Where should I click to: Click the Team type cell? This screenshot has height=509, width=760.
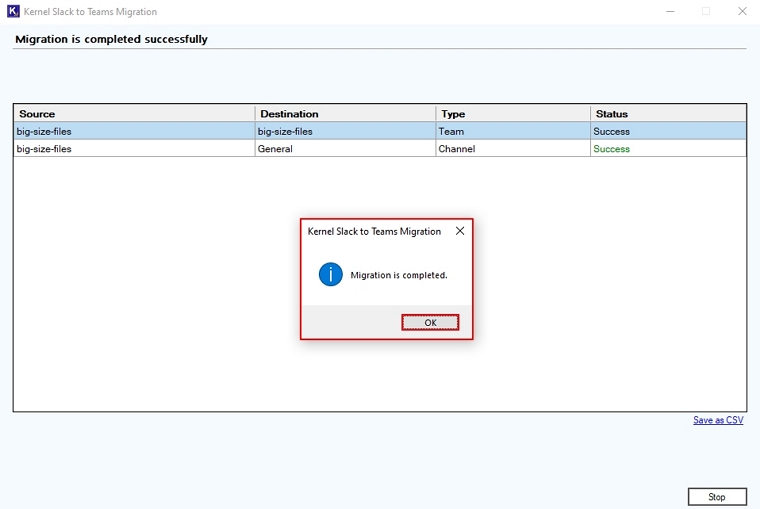pyautogui.click(x=513, y=131)
